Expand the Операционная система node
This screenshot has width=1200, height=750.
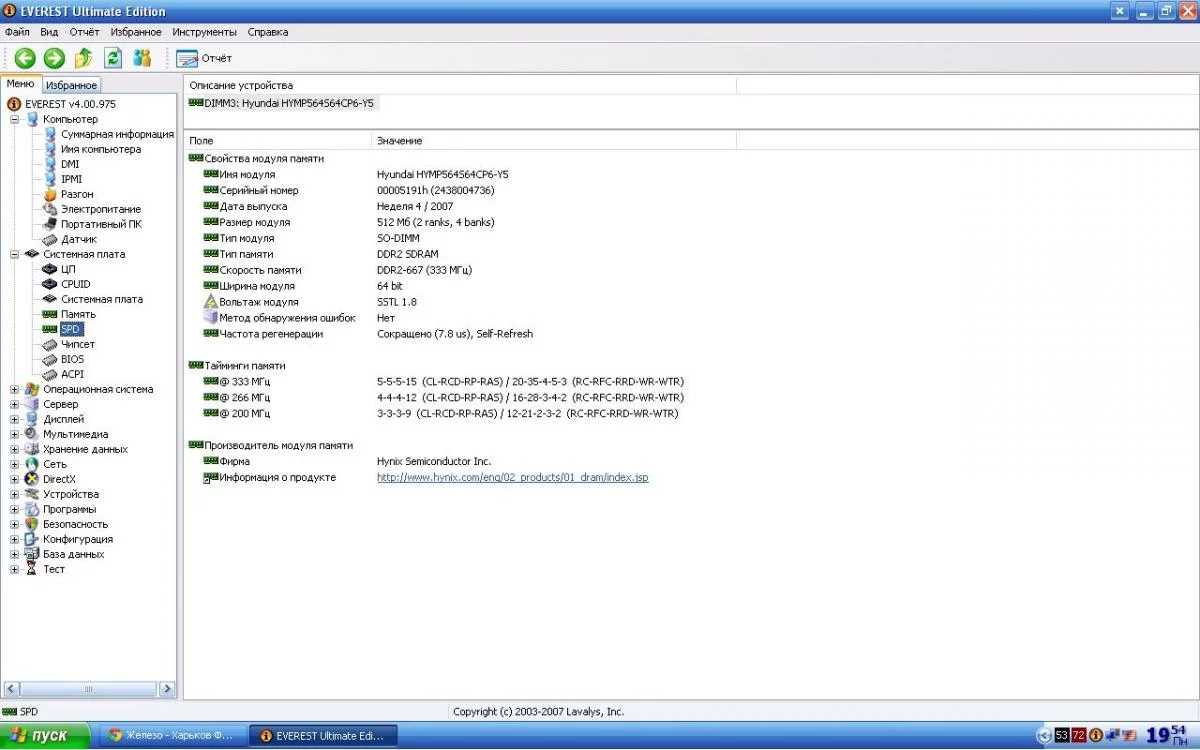pos(15,389)
